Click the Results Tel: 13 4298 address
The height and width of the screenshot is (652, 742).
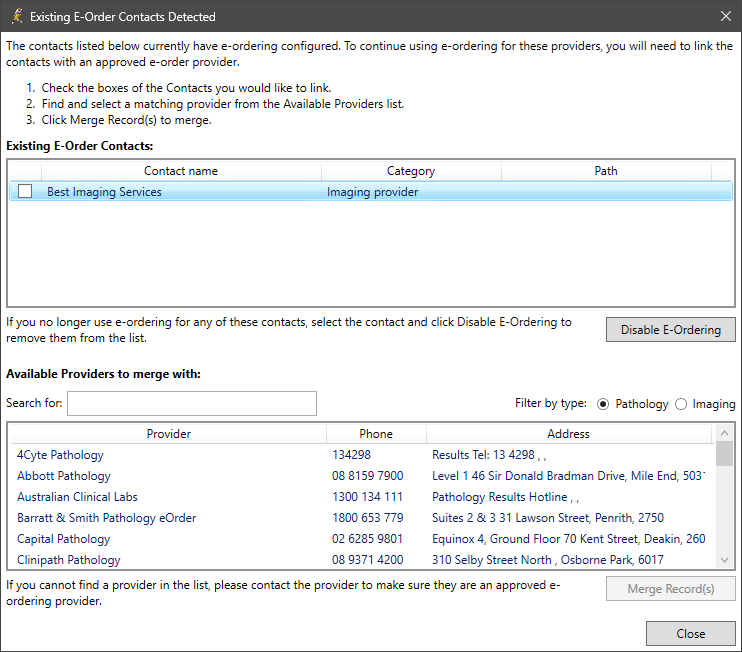point(489,455)
